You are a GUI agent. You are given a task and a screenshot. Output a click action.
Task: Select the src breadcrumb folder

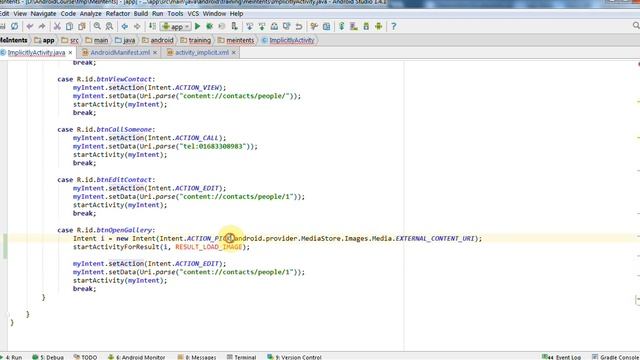point(70,40)
